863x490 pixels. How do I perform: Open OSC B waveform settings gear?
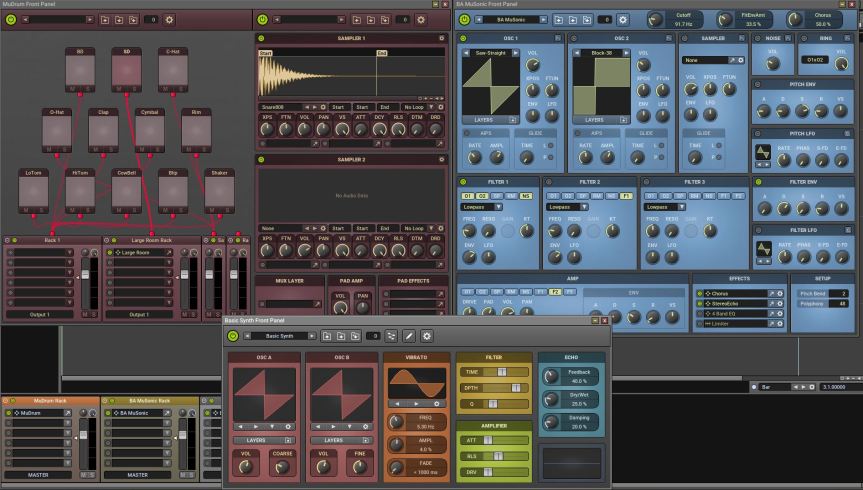[365, 427]
